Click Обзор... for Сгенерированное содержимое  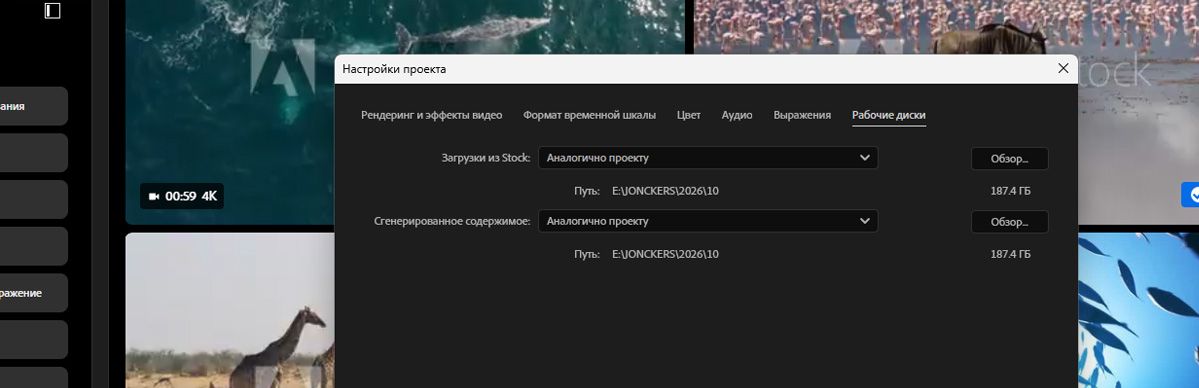(x=1009, y=223)
